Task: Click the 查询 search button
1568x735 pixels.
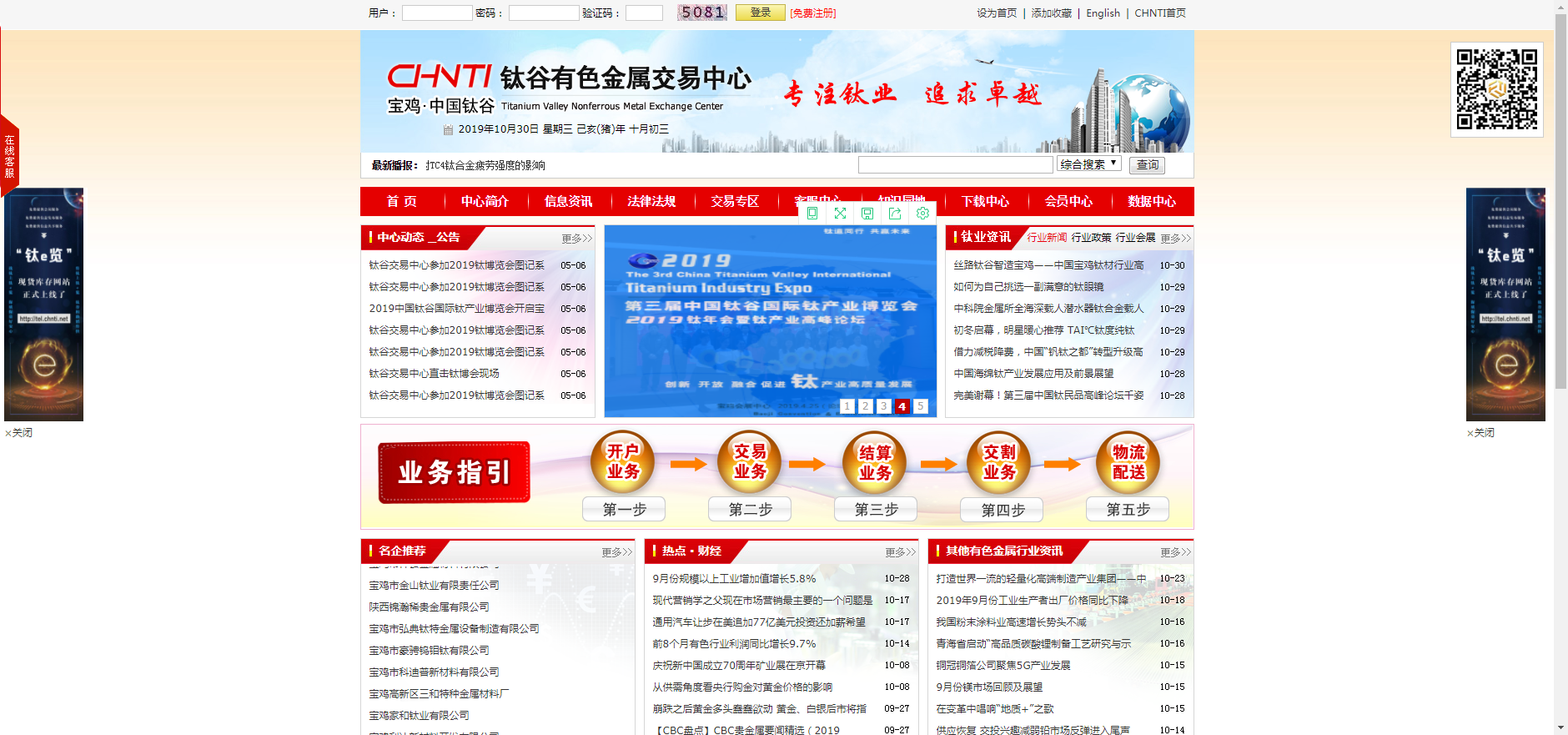Action: coord(1147,165)
